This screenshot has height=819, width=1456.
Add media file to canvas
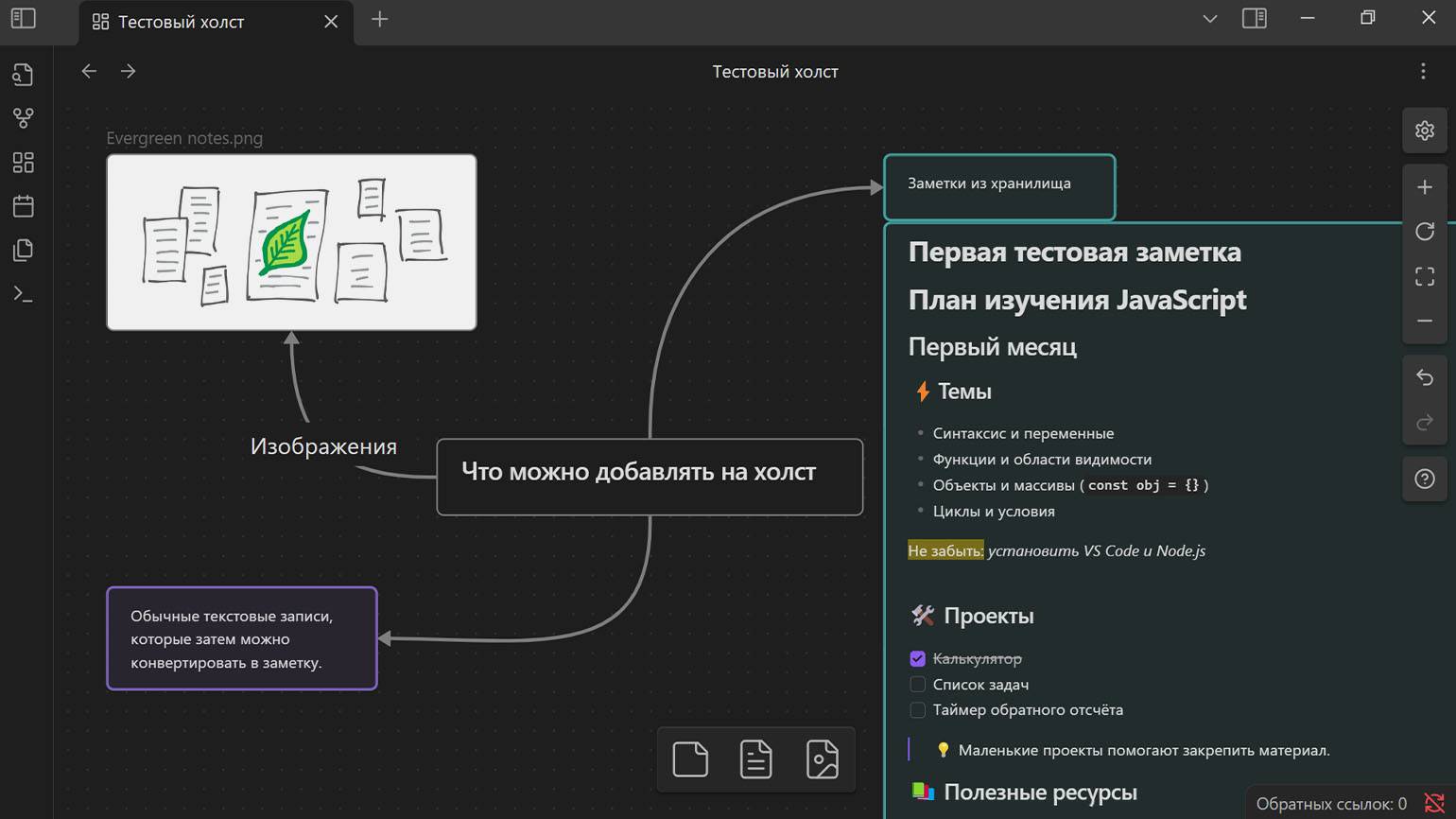822,759
